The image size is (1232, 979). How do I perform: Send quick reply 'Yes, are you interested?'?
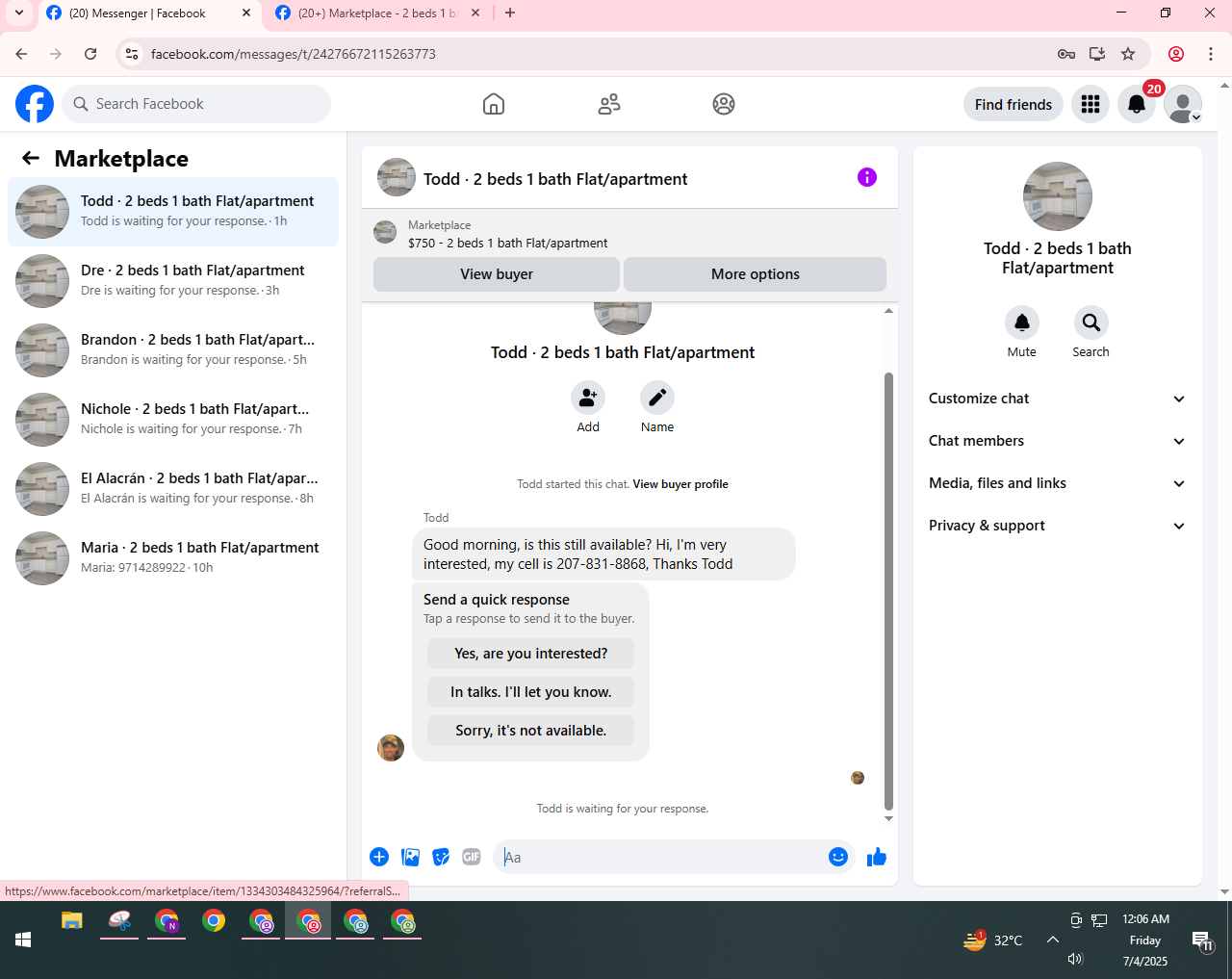pyautogui.click(x=531, y=654)
